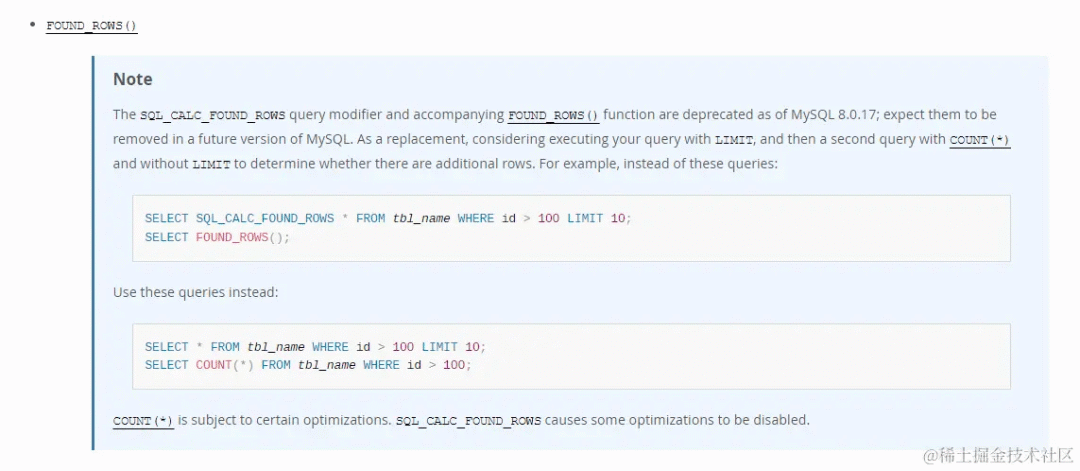Click the LIMIT keyword after 'your query with'

click(734, 140)
